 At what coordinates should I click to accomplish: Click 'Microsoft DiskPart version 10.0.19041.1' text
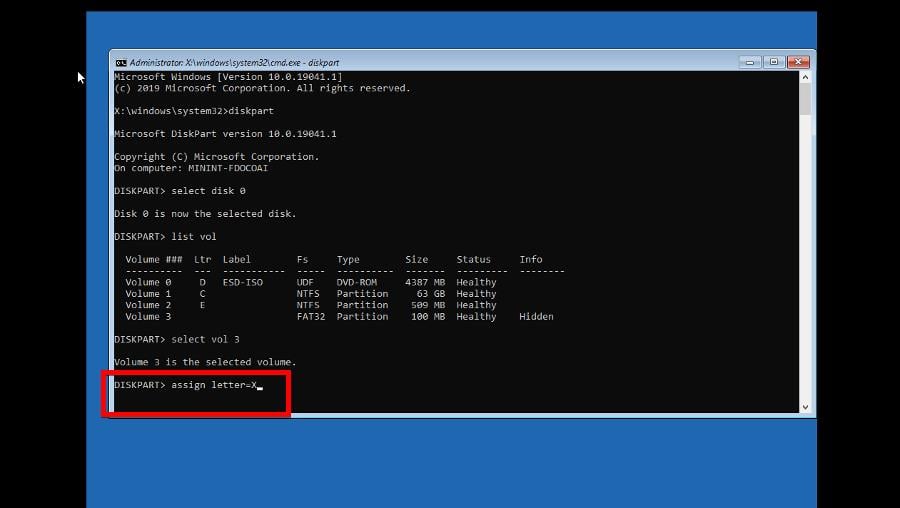coord(225,134)
